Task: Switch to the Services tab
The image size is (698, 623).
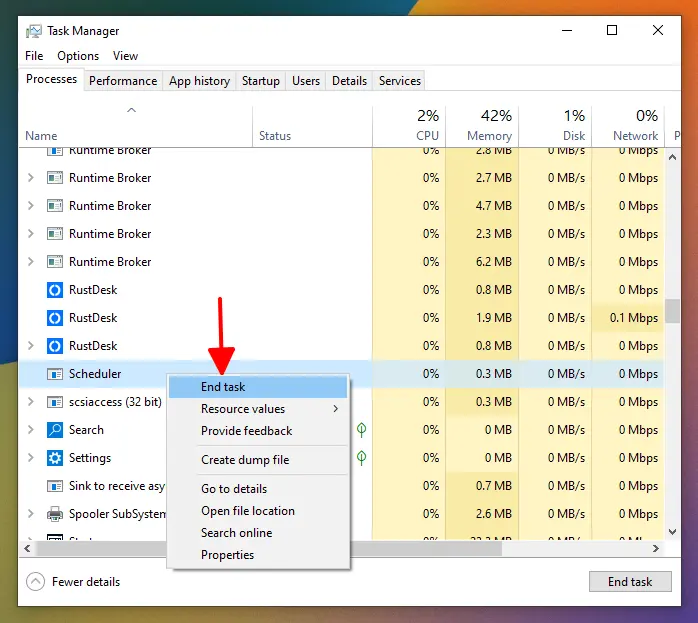Action: 400,81
